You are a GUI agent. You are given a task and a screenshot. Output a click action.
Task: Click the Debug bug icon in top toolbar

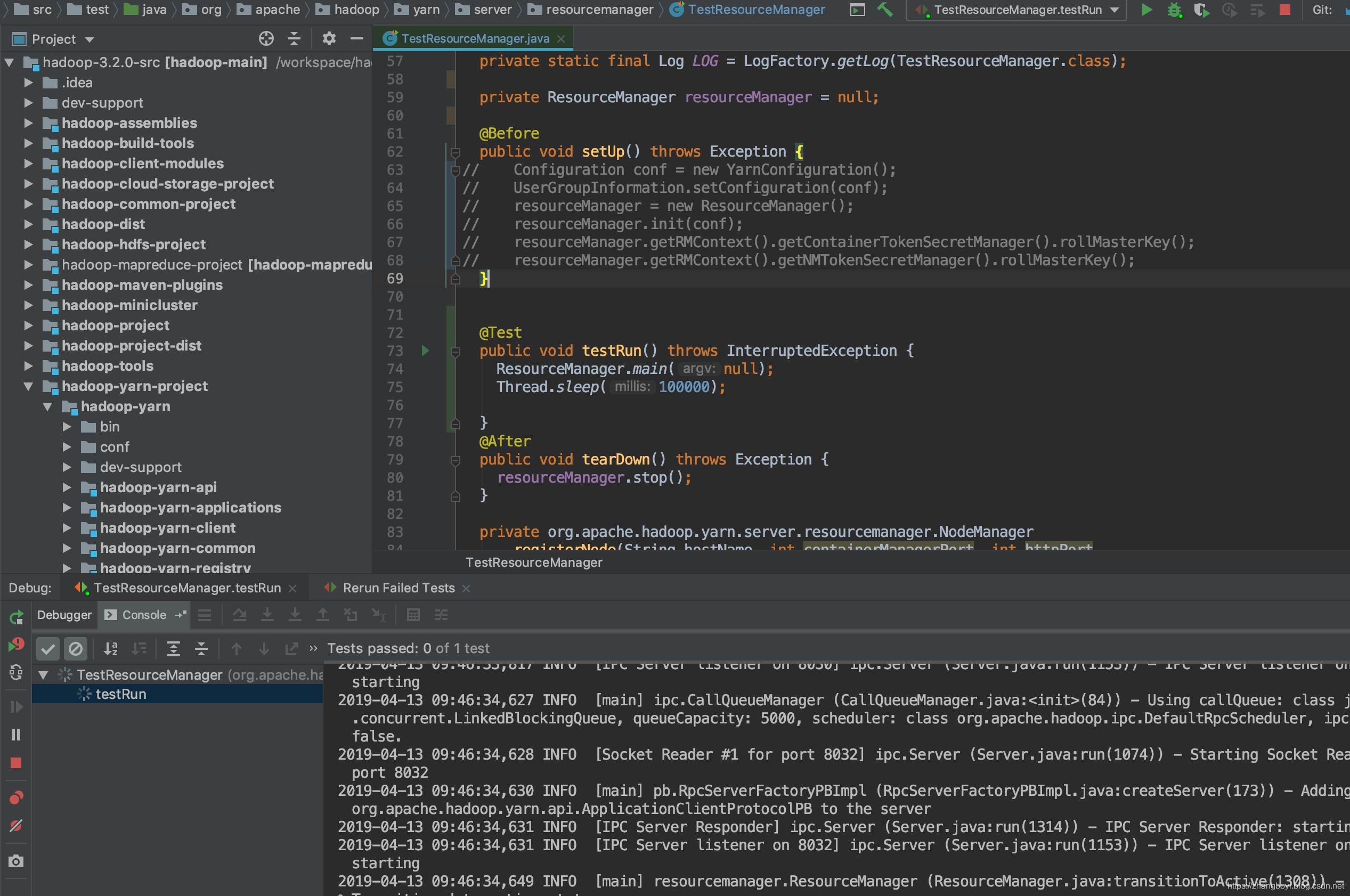pyautogui.click(x=1174, y=10)
